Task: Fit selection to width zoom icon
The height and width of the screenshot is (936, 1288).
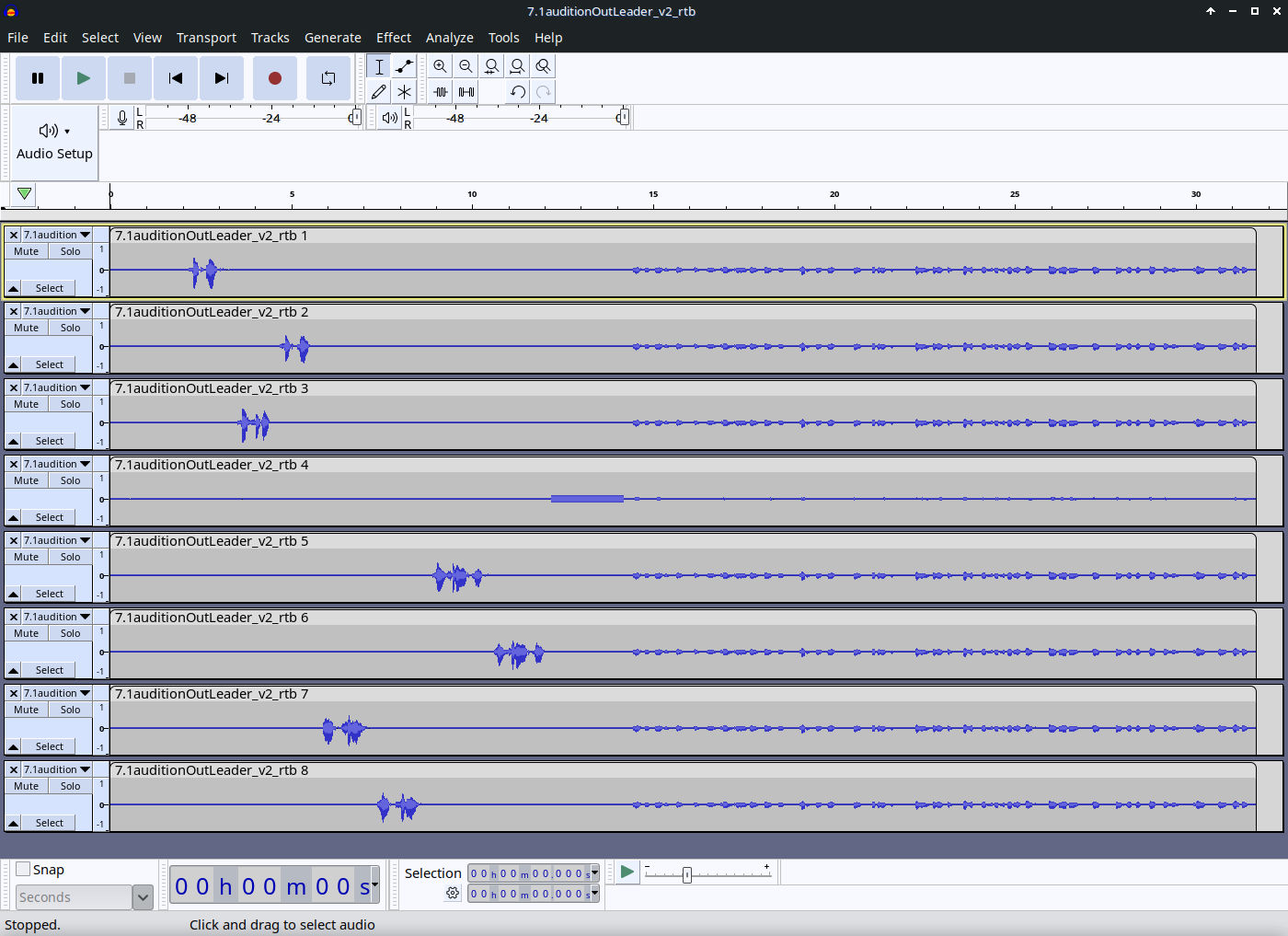Action: point(492,66)
